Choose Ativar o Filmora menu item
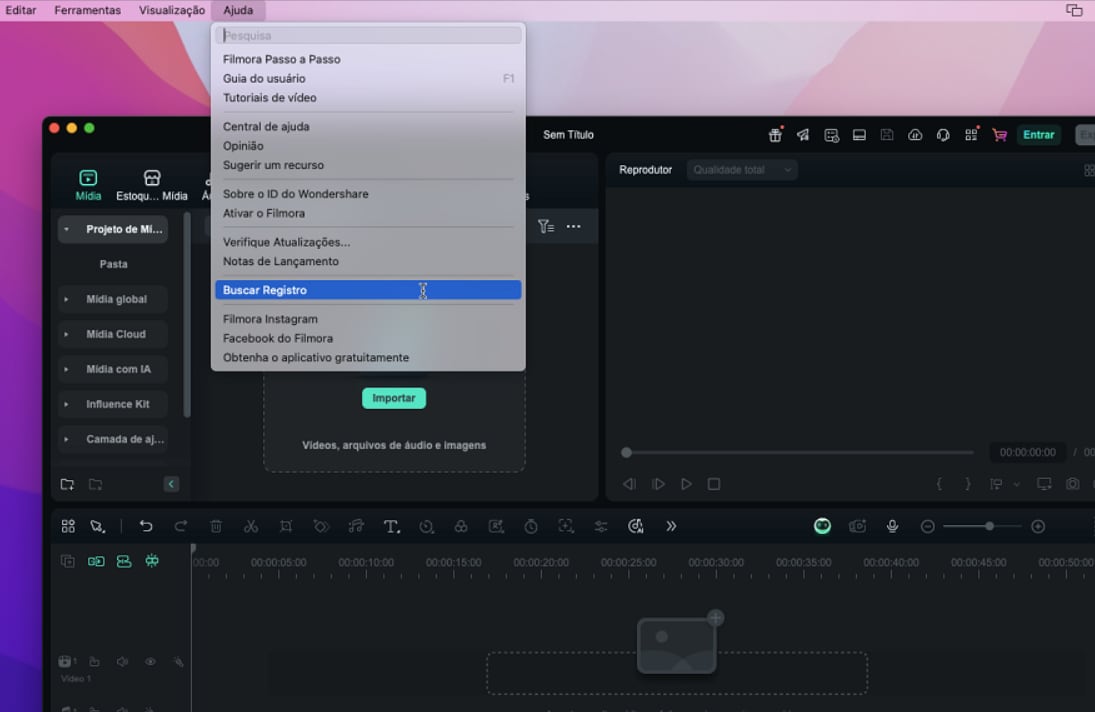1095x712 pixels. [x=368, y=213]
